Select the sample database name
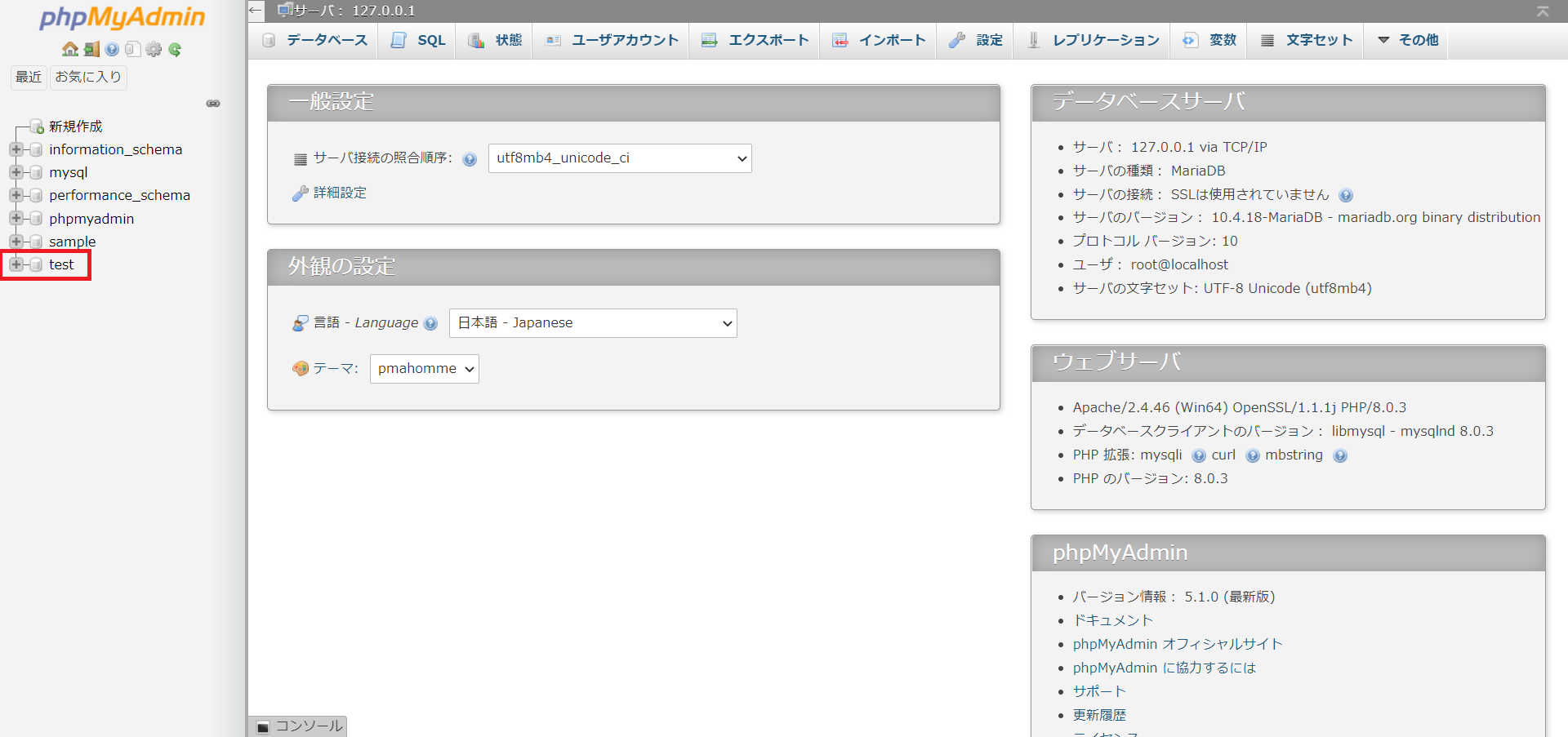Image resolution: width=1568 pixels, height=737 pixels. pos(72,242)
